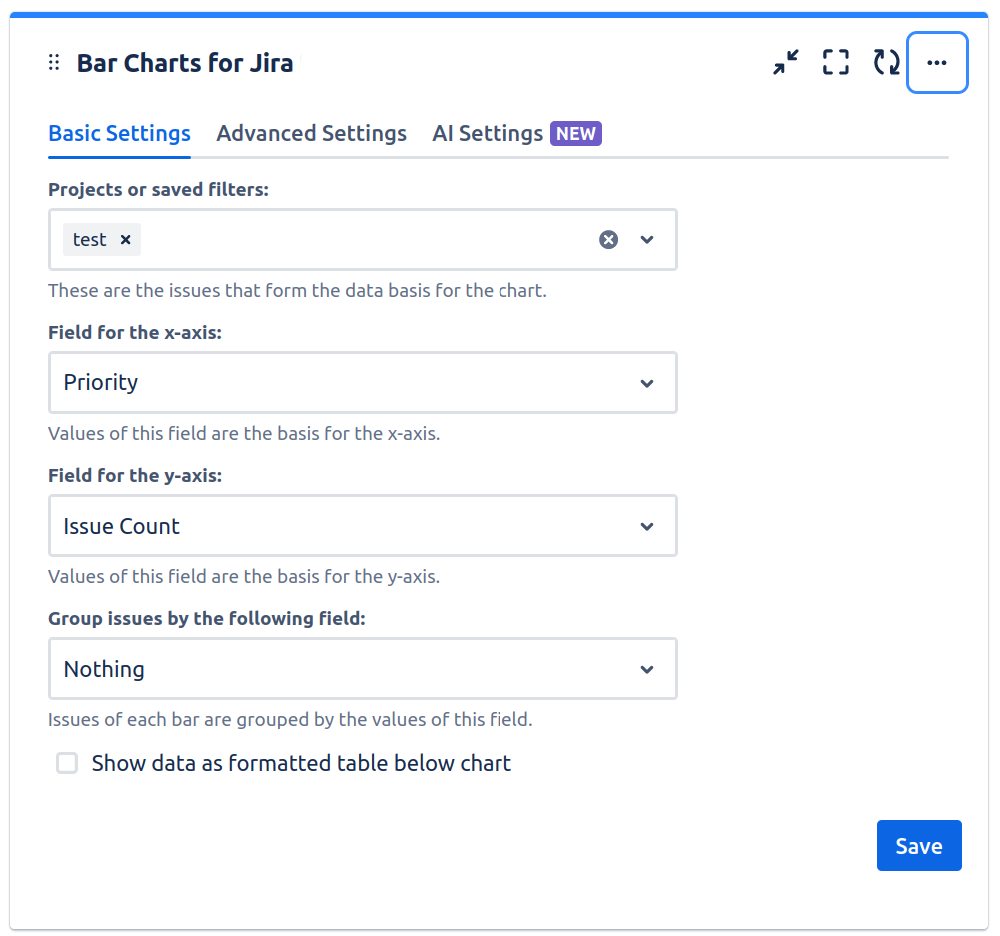This screenshot has width=1000, height=936.
Task: Click the NEW badge next to AI Settings
Action: [576, 134]
